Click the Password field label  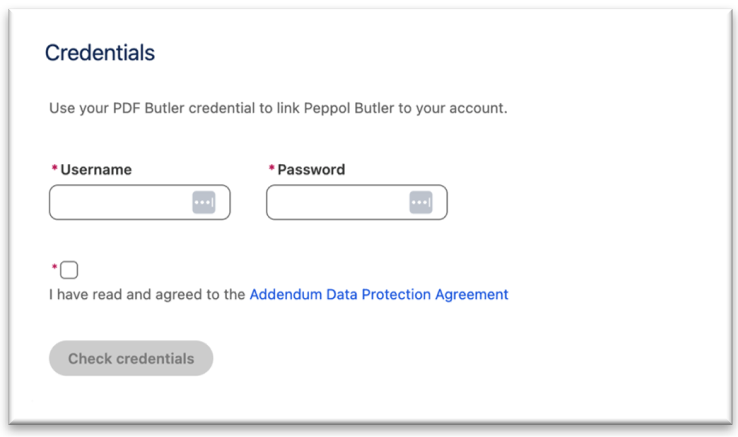[x=311, y=170]
